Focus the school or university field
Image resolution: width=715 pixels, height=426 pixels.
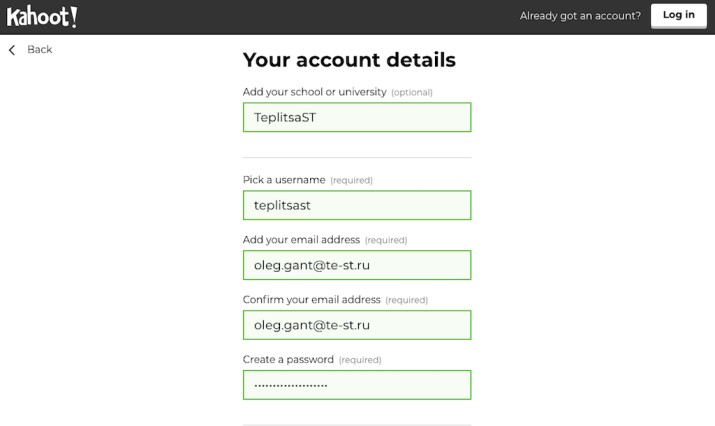(x=356, y=117)
